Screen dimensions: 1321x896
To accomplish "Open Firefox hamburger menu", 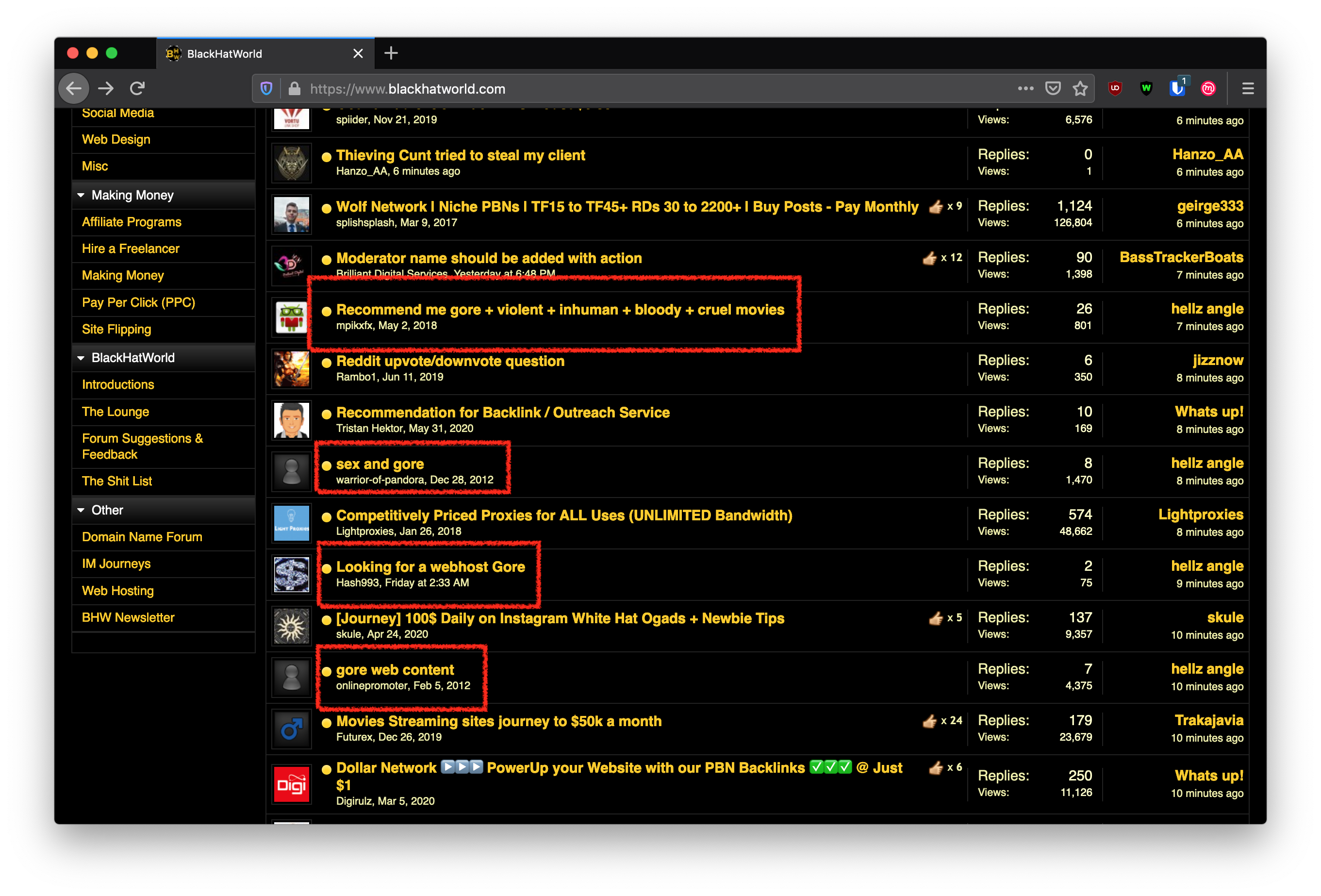I will [1248, 88].
